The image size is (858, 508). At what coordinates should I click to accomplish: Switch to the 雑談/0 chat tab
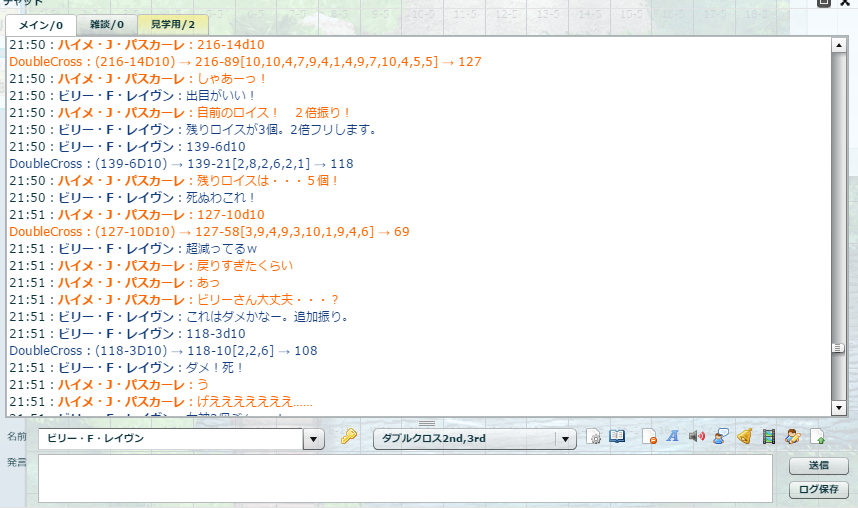point(107,24)
